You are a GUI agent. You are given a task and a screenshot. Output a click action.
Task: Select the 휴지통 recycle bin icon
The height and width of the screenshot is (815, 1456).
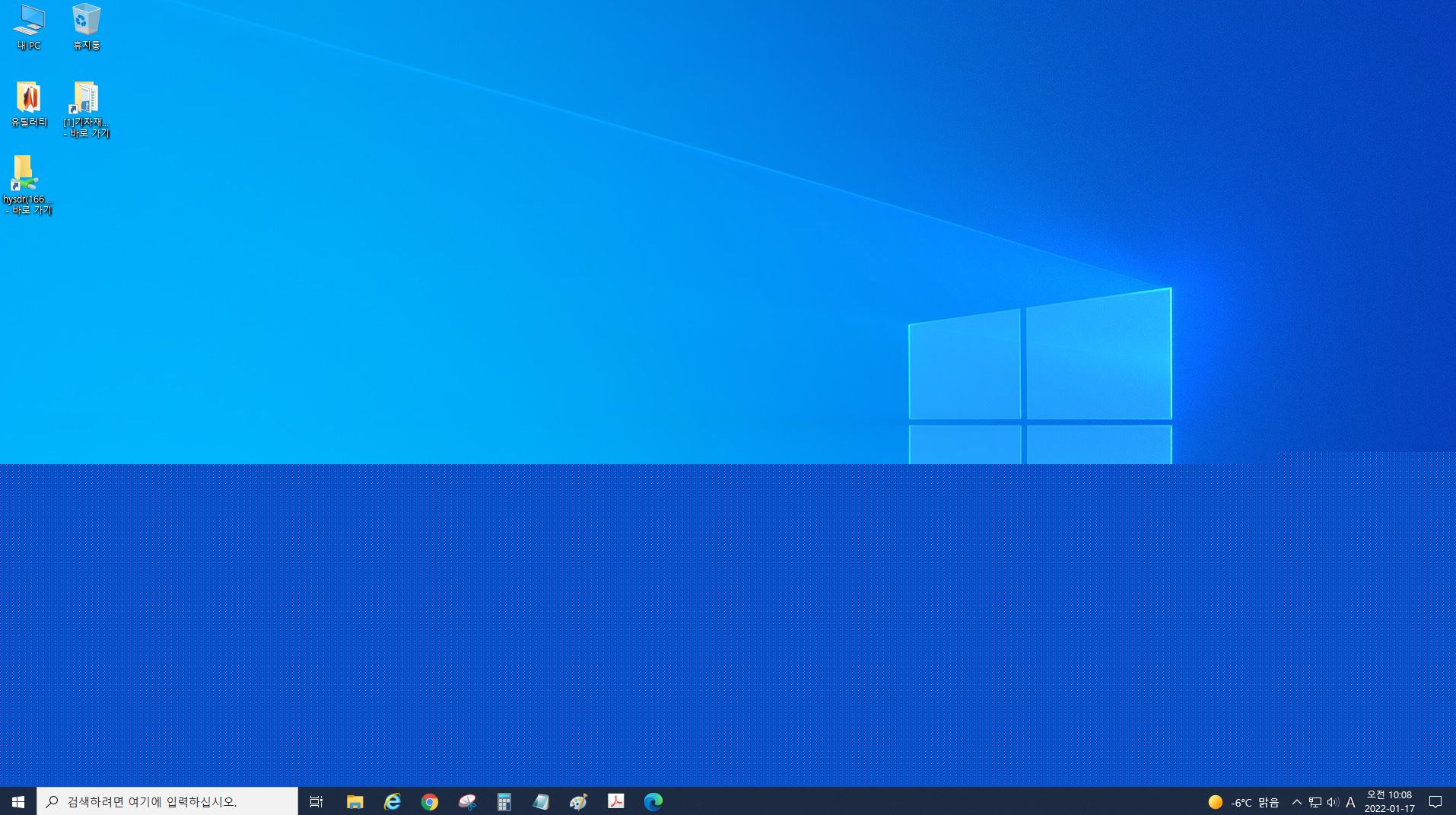coord(86,27)
